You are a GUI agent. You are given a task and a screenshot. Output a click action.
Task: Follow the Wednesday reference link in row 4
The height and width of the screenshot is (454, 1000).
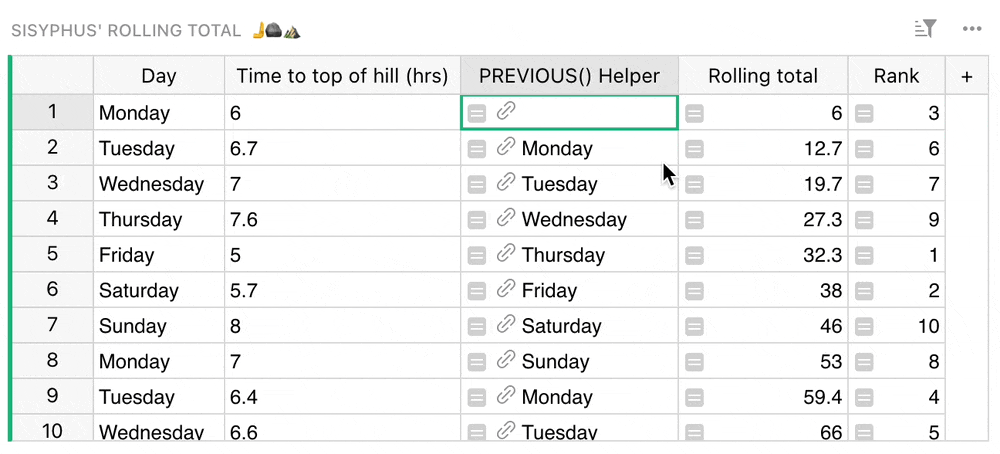[x=574, y=219]
